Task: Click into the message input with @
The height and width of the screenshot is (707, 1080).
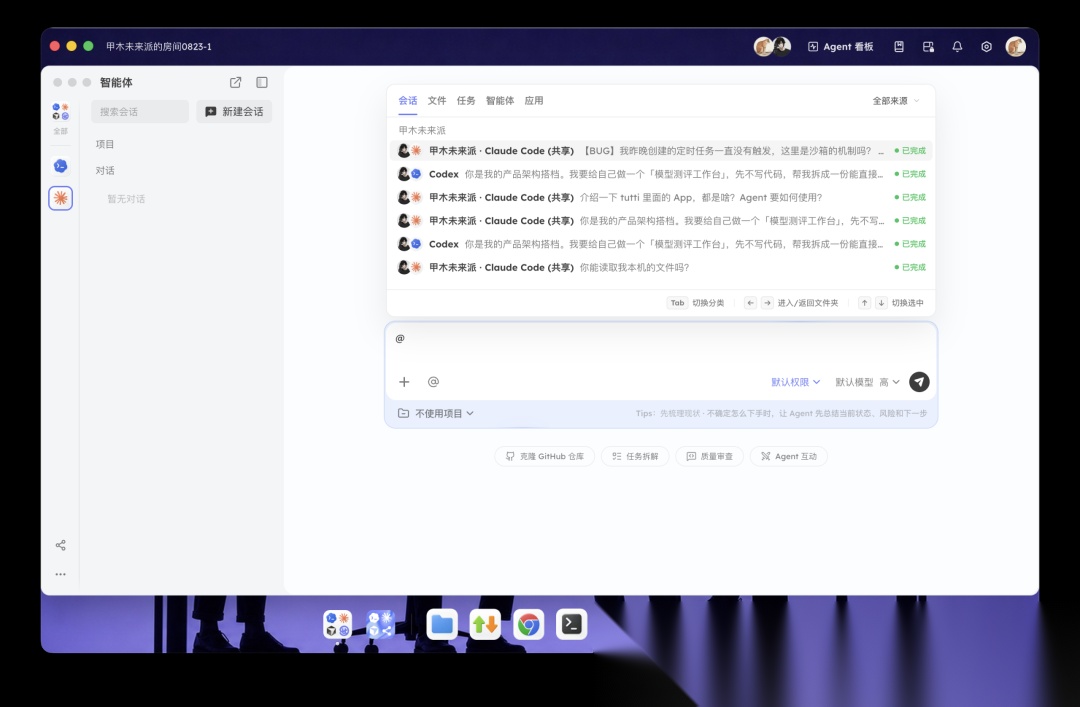Action: [x=661, y=347]
